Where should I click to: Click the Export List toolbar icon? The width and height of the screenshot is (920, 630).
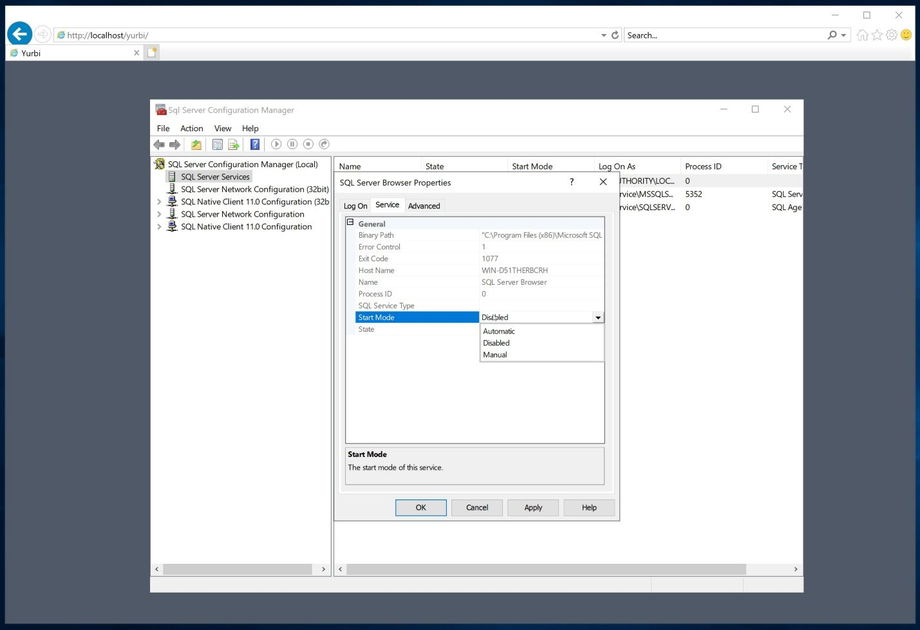pos(233,145)
